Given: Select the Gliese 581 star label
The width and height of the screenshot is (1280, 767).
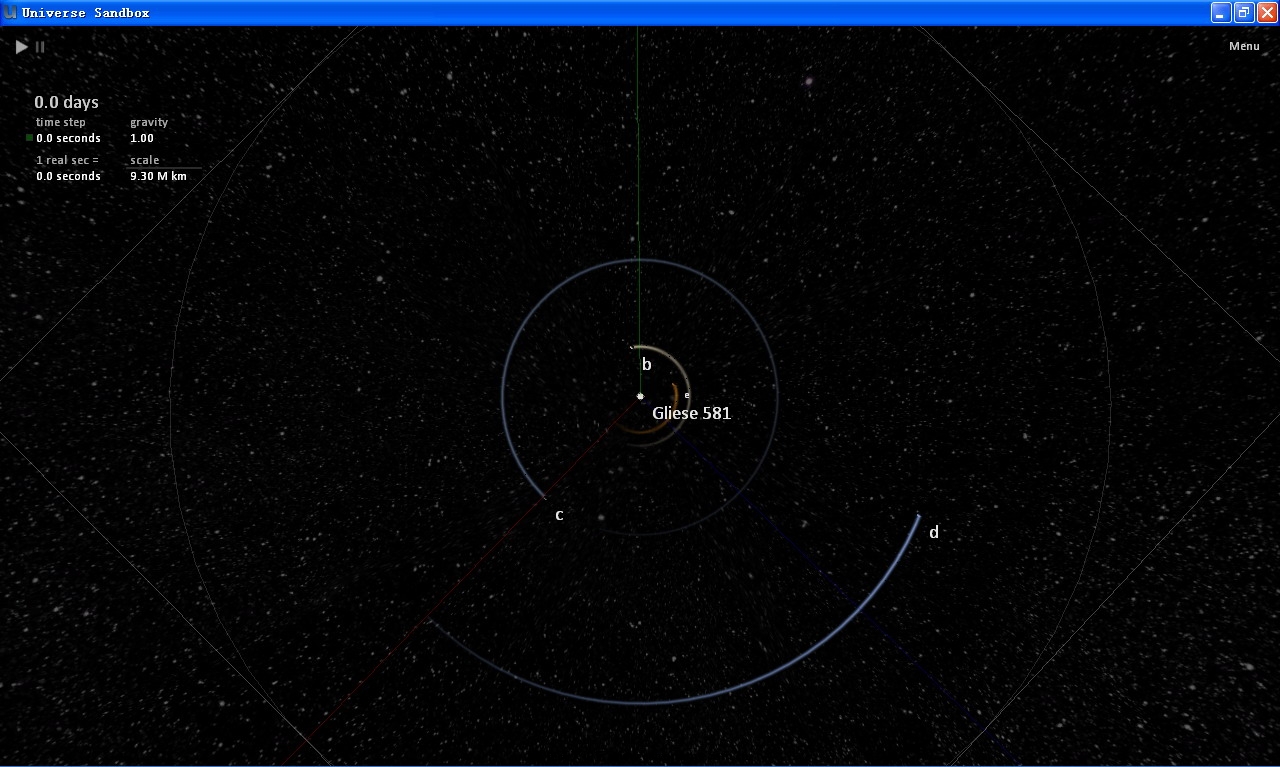Looking at the screenshot, I should (691, 413).
